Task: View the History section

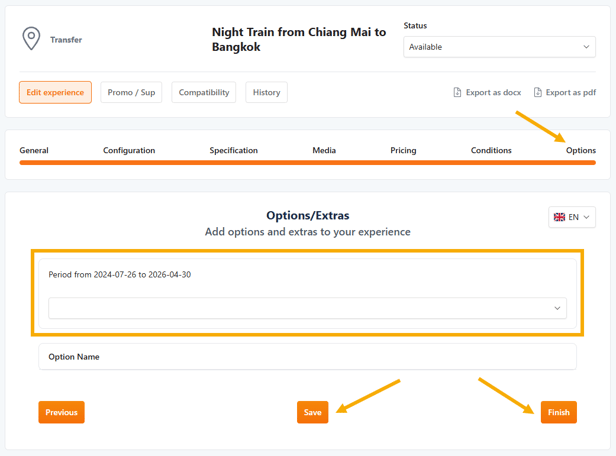Action: coord(266,92)
